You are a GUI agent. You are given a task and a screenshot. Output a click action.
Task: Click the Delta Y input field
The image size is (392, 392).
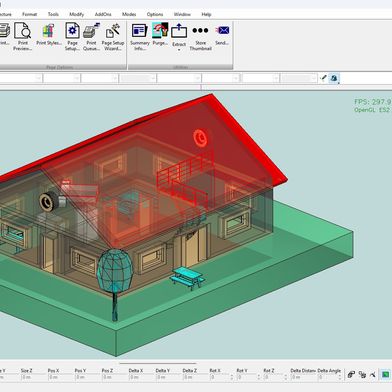(167, 377)
